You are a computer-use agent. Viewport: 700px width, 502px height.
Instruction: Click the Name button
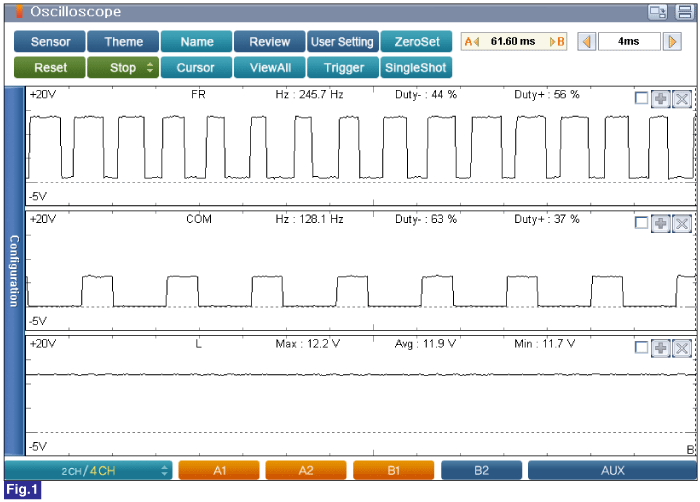[196, 42]
